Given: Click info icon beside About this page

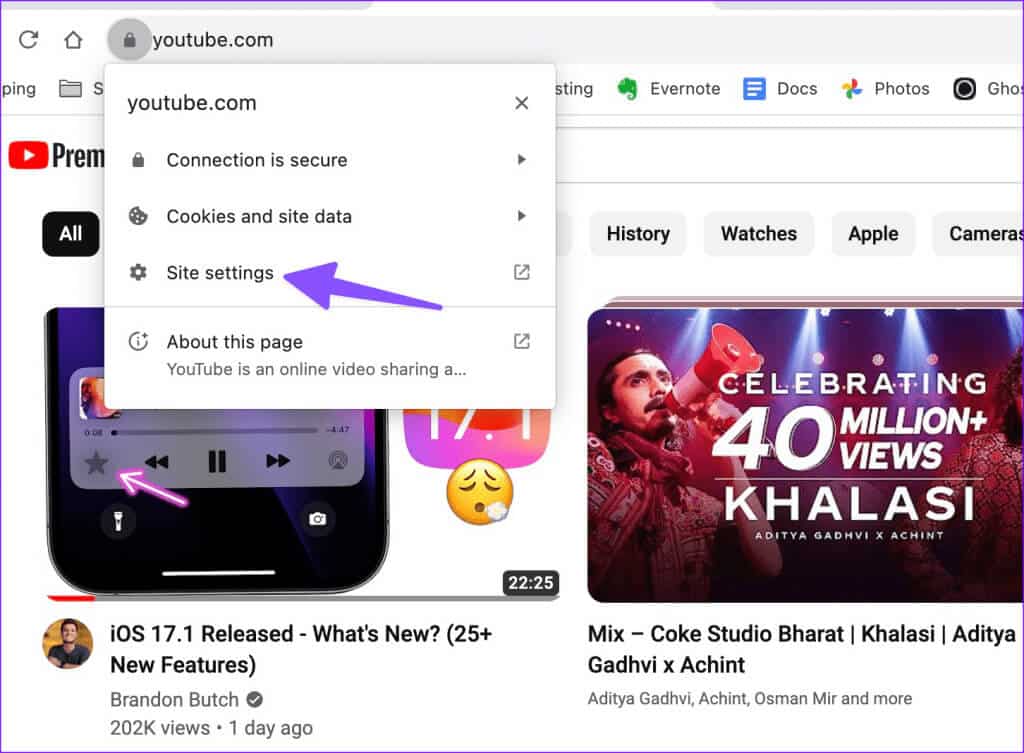Looking at the screenshot, I should coord(138,341).
